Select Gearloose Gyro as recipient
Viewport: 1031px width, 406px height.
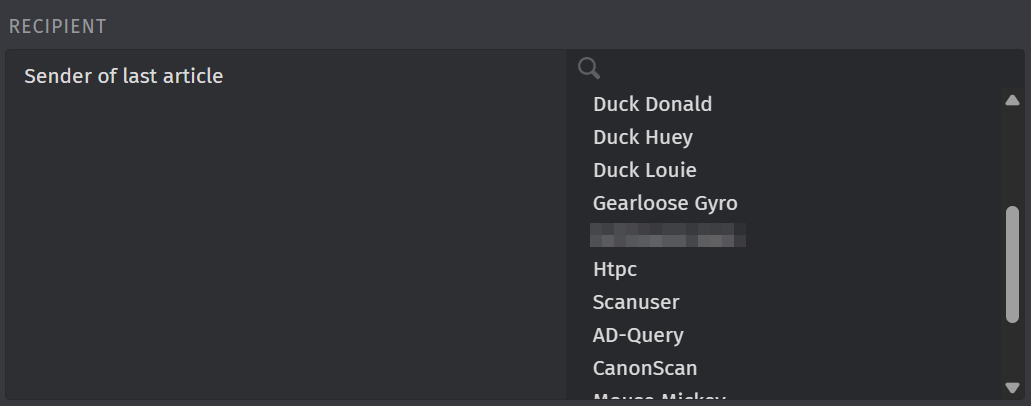[x=665, y=203]
